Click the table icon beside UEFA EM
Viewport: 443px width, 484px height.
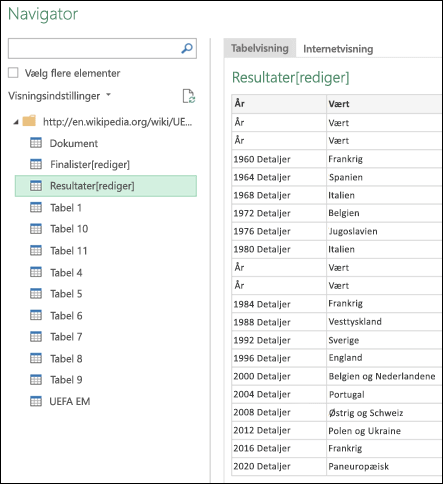[x=36, y=401]
